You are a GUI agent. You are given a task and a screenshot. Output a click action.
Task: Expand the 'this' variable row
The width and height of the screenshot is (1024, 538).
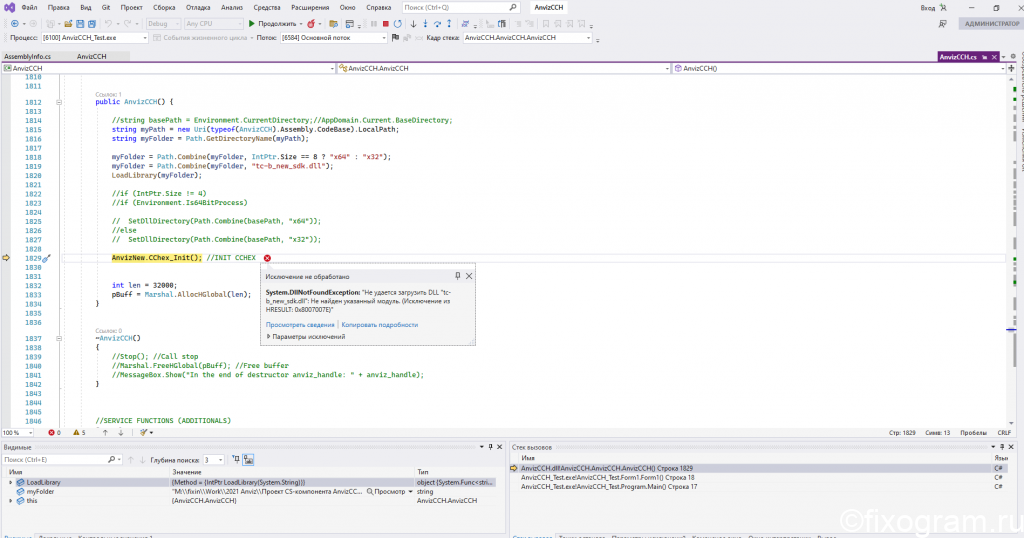(x=10, y=501)
